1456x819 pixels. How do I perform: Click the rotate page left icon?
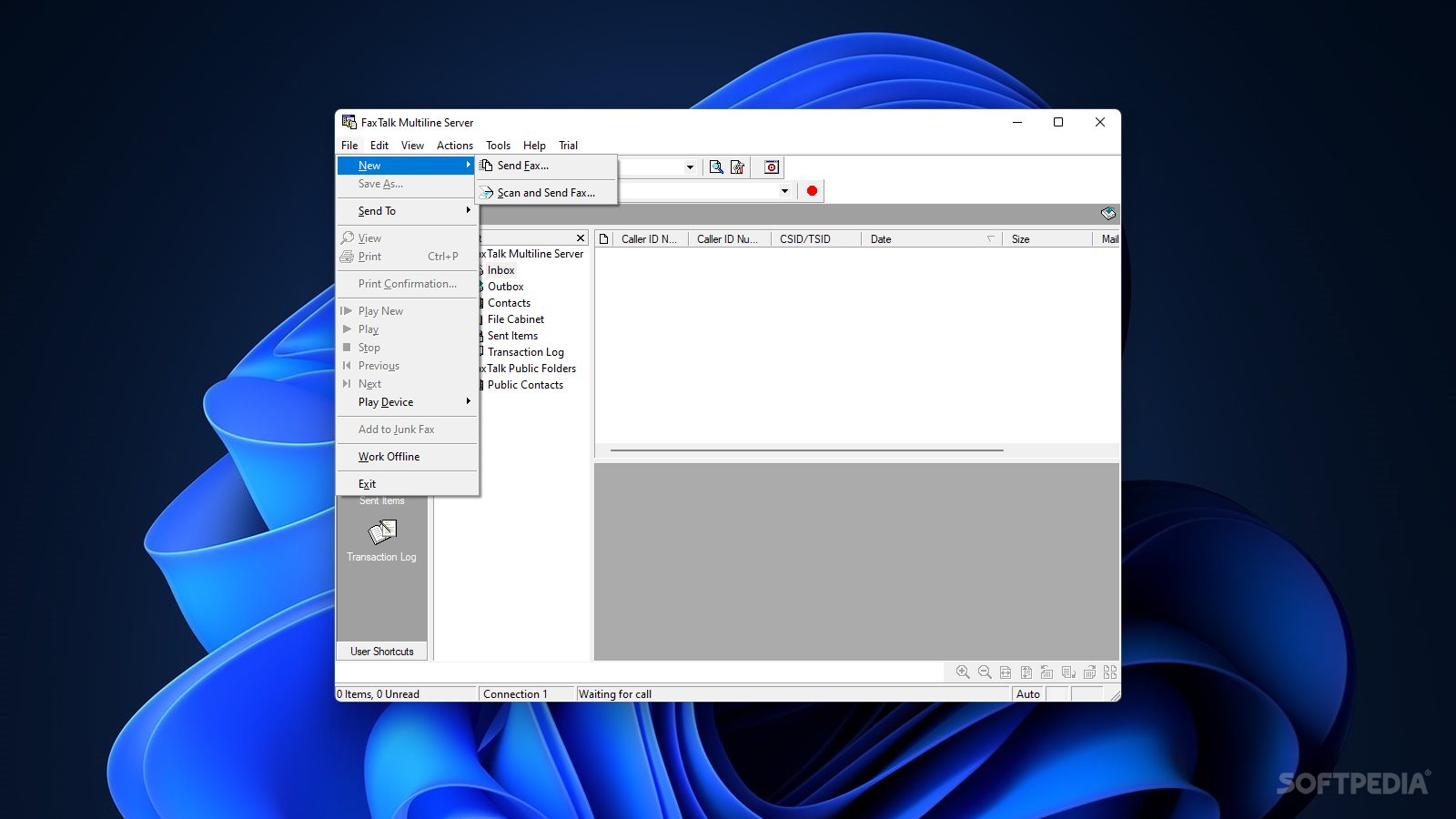coord(1047,672)
